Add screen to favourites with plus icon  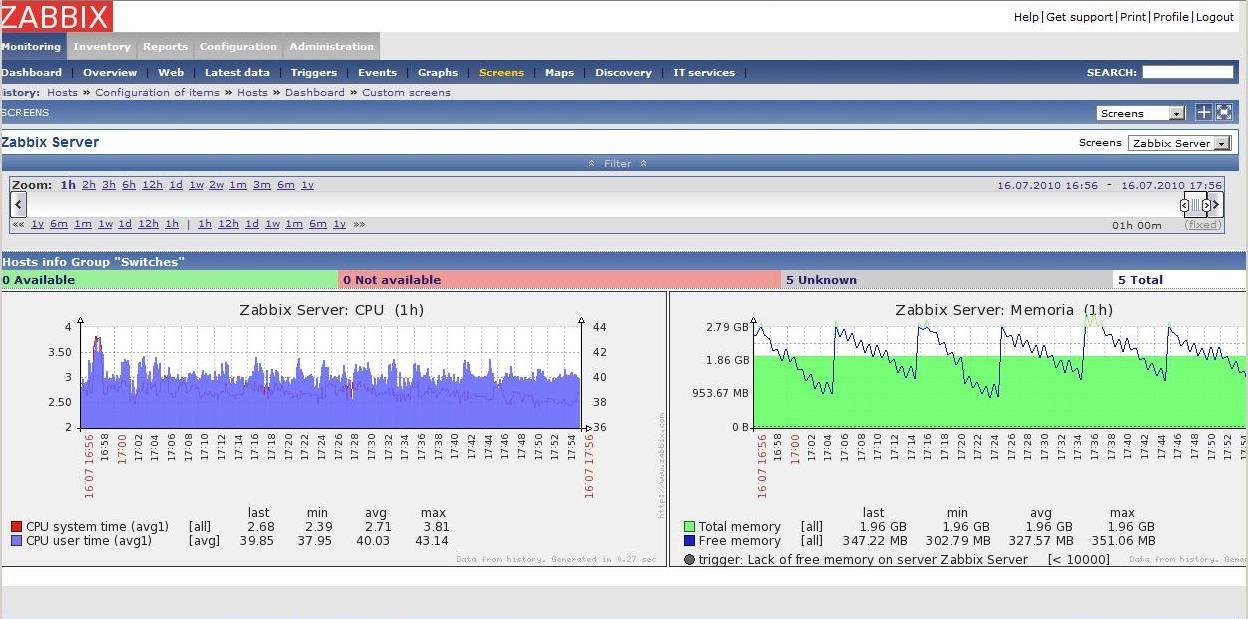click(1204, 112)
